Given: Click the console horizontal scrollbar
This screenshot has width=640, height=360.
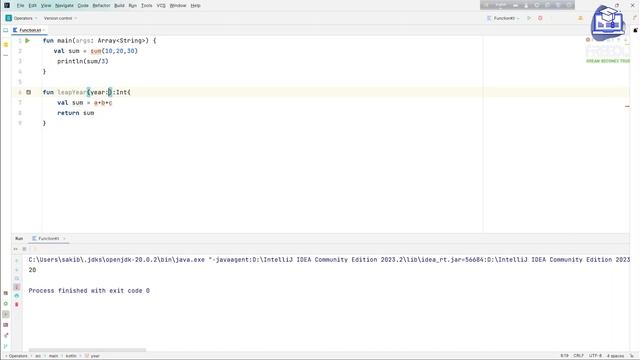Looking at the screenshot, I should [x=87, y=350].
